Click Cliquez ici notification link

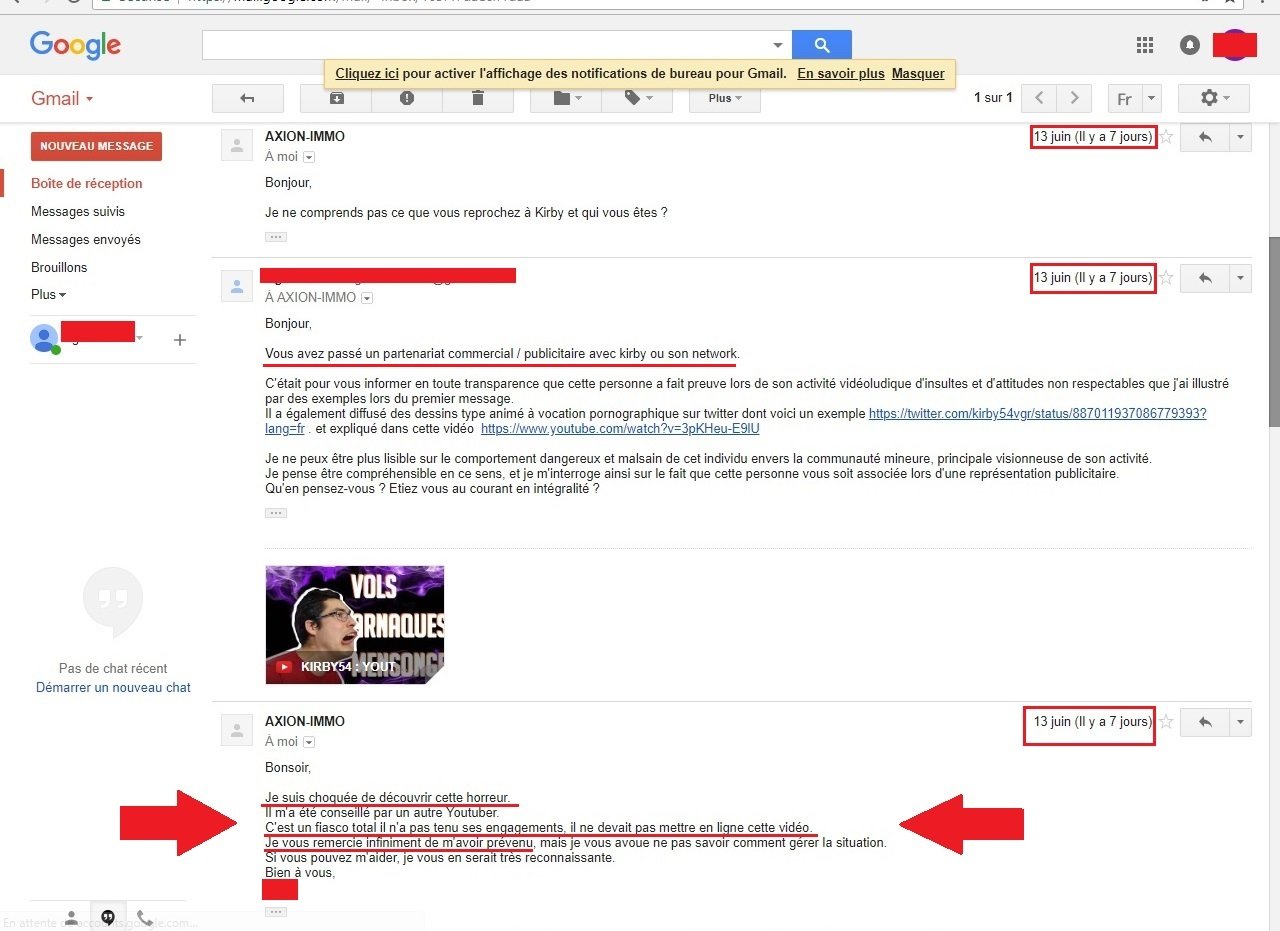click(367, 73)
